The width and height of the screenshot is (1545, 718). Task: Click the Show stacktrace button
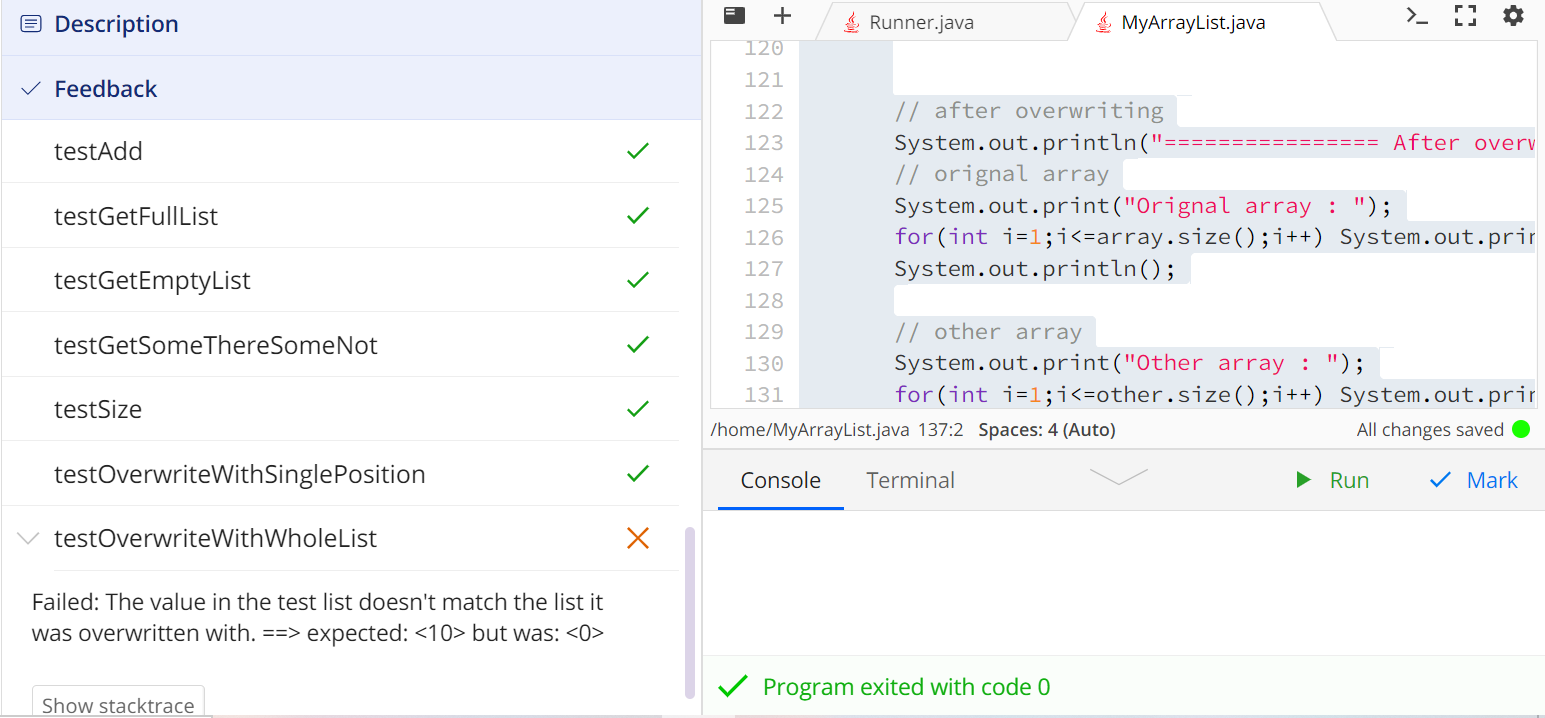tap(118, 703)
